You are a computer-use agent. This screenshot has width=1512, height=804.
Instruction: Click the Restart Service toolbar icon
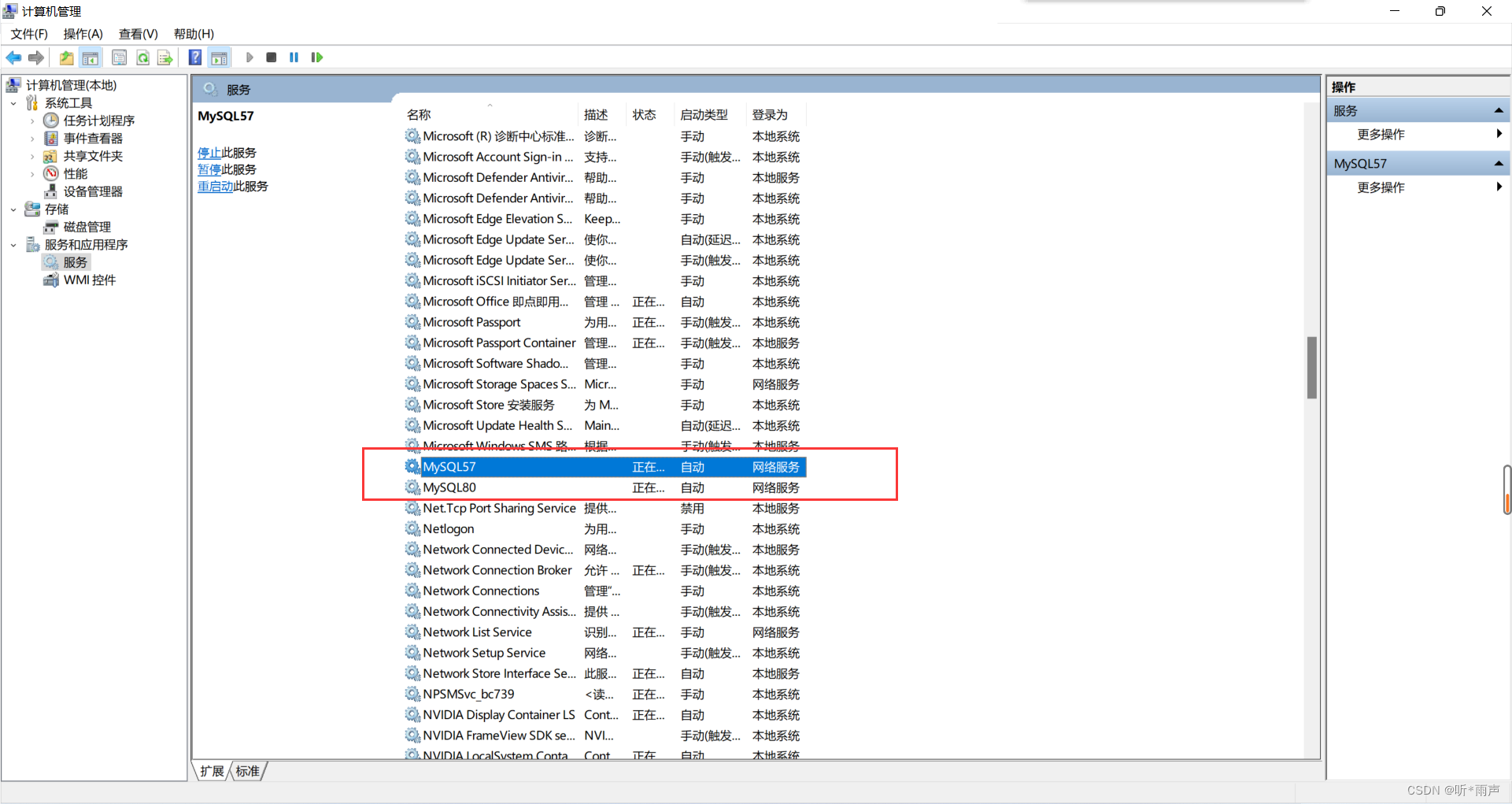pos(317,57)
